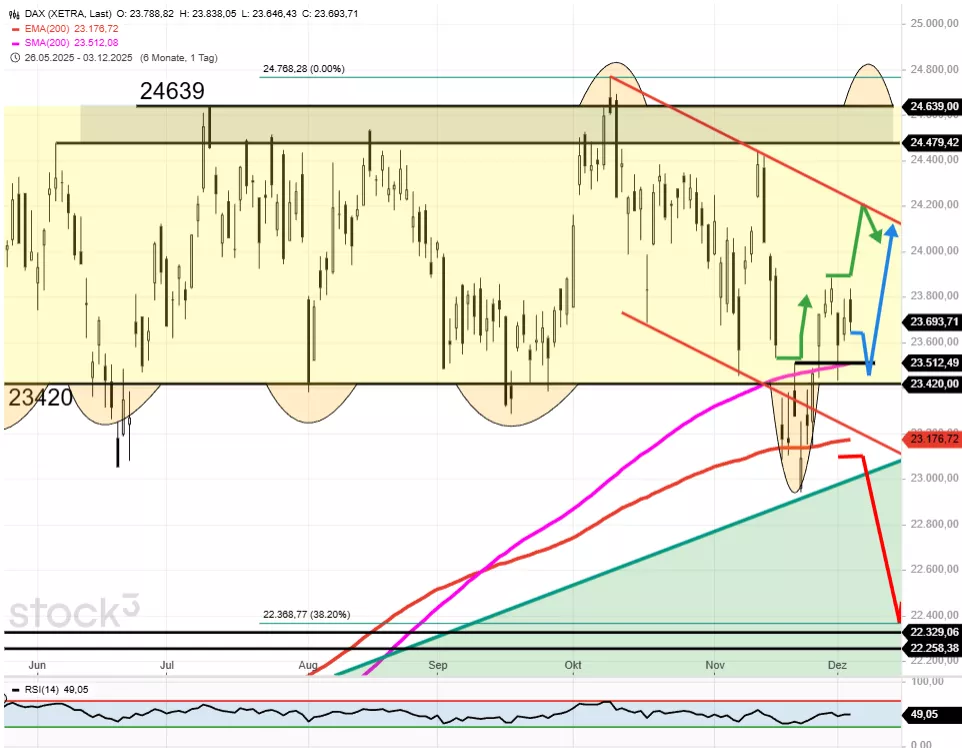Click the Nov label on the time axis
This screenshot has width=962, height=748.
click(x=714, y=665)
